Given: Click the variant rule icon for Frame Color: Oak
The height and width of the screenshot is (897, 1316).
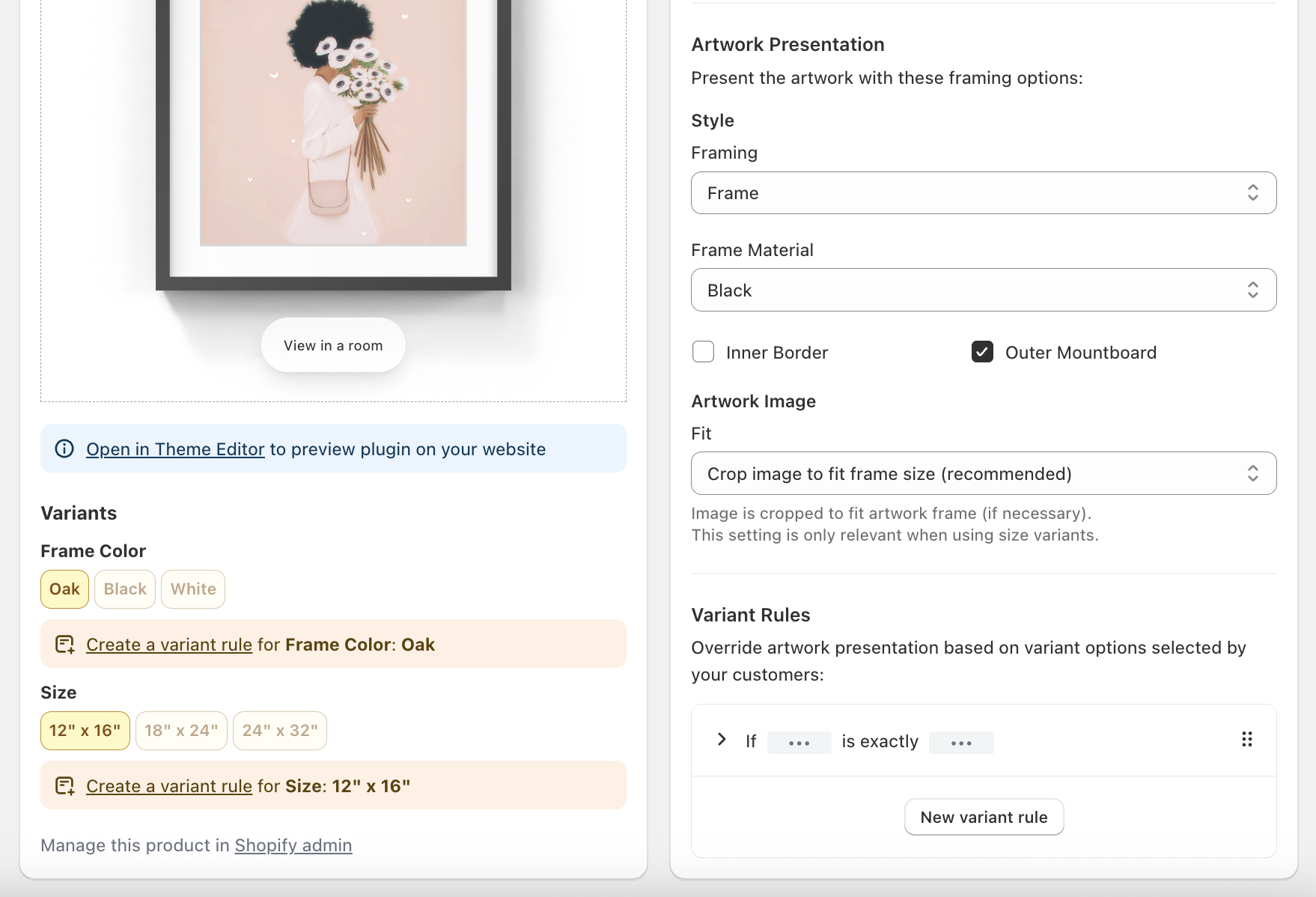Looking at the screenshot, I should coord(65,644).
